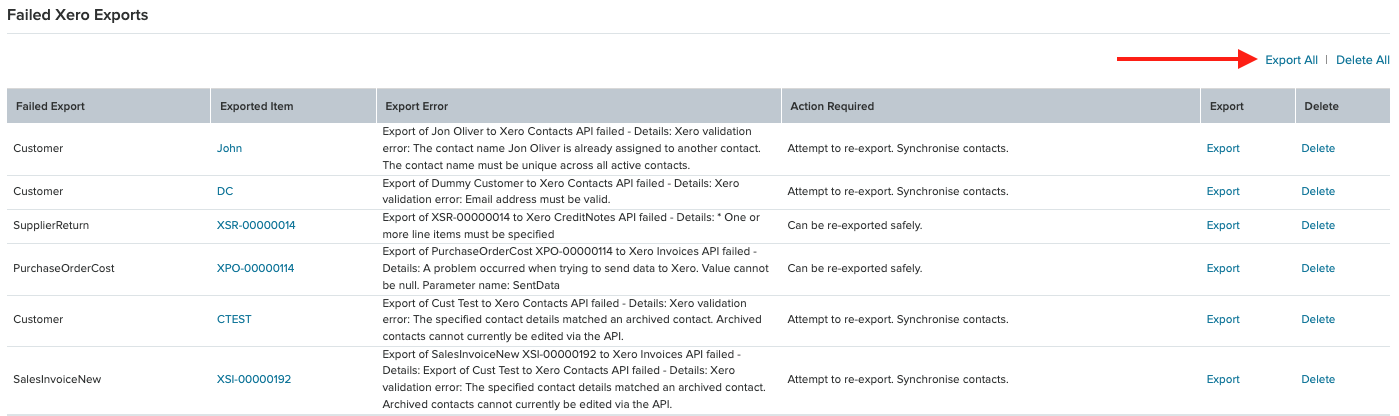Select SalesInvoiceNew XSI-00000192 error text

pos(574,379)
